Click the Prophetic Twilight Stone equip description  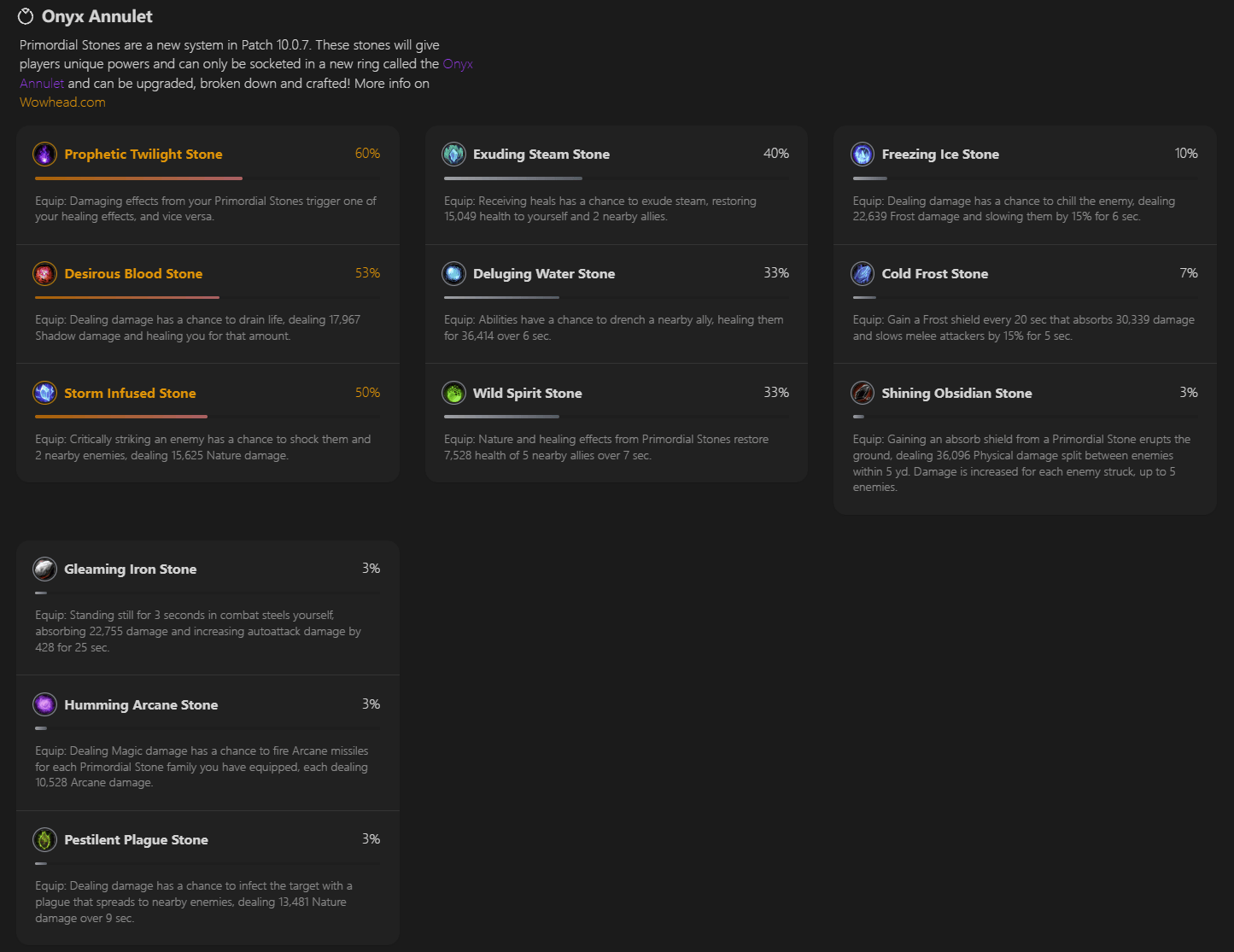(x=206, y=209)
